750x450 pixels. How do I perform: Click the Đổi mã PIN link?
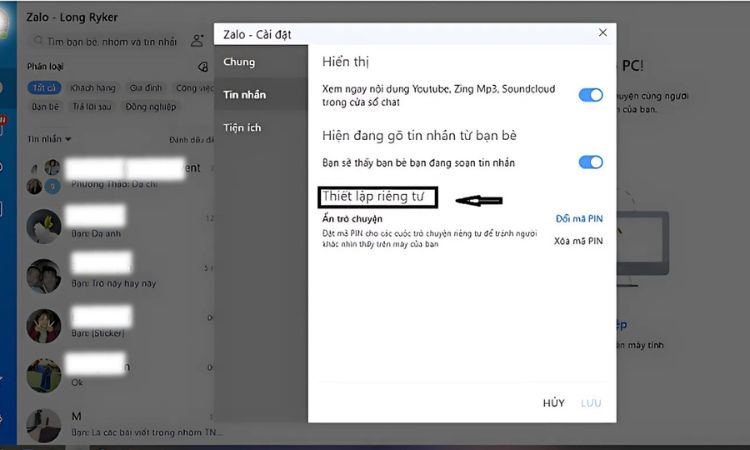(x=579, y=218)
